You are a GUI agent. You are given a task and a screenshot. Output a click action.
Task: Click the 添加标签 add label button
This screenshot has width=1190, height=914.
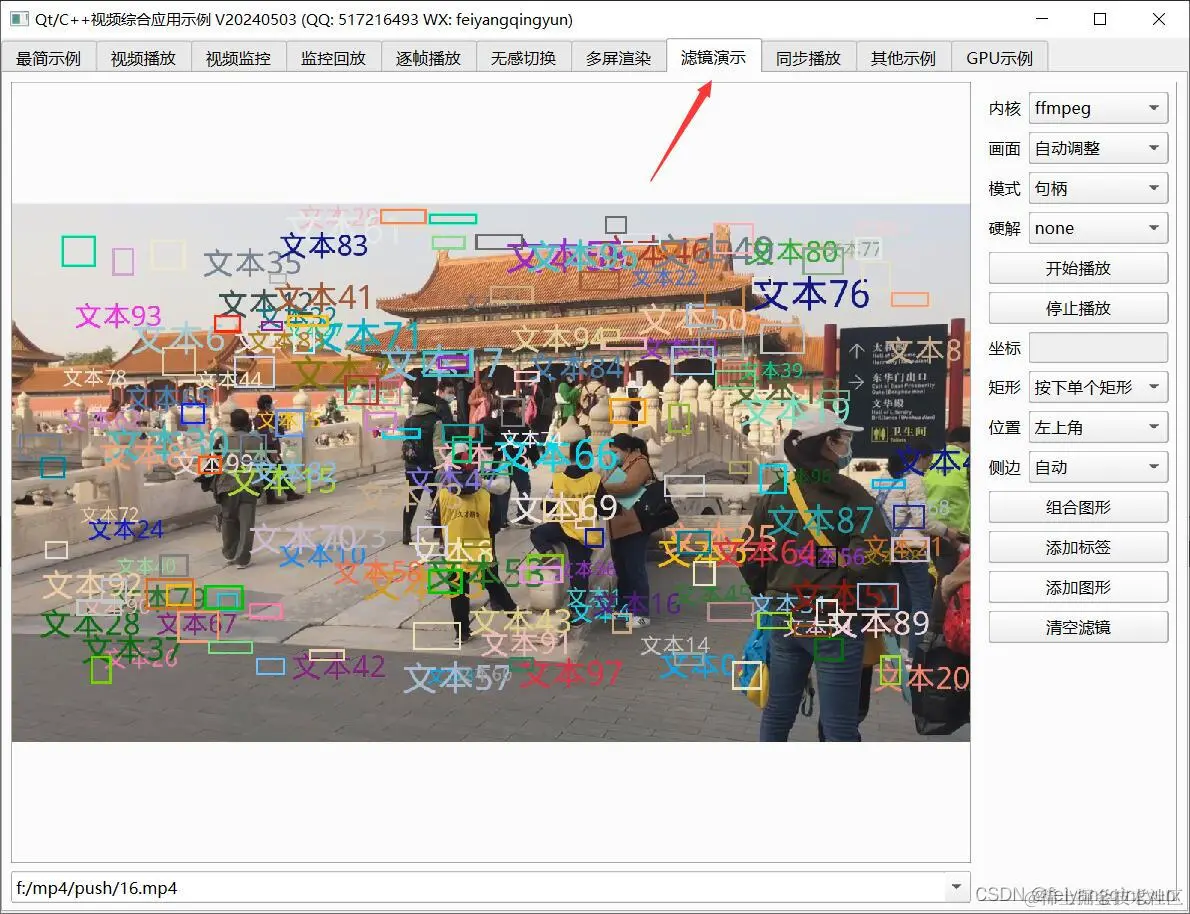point(1077,547)
